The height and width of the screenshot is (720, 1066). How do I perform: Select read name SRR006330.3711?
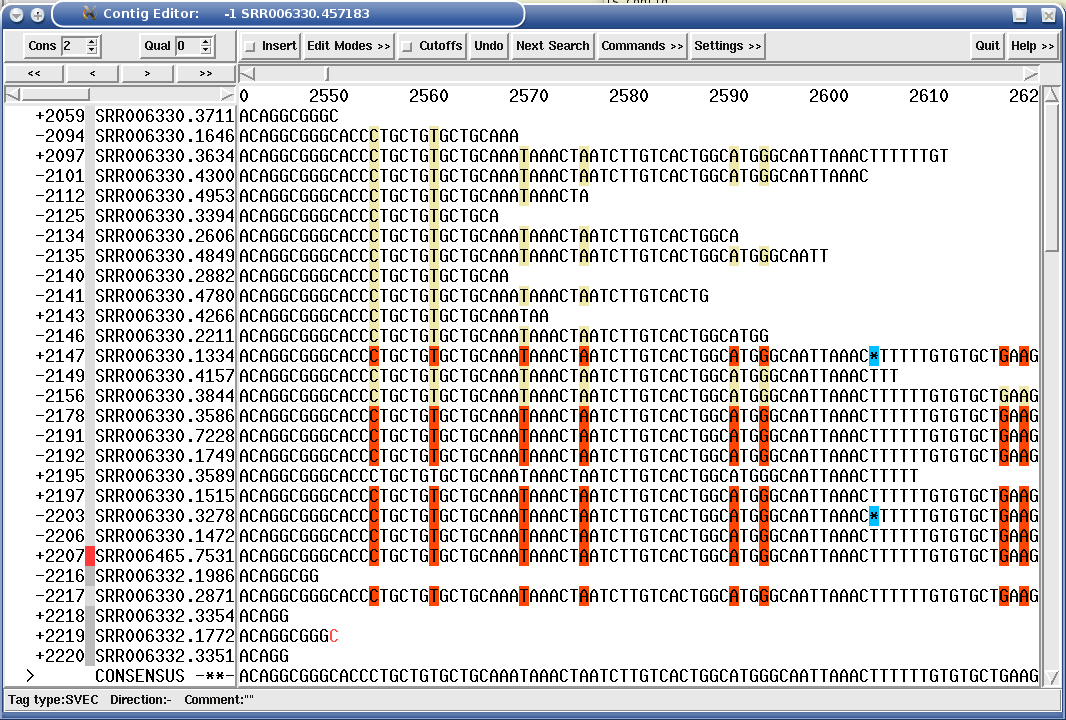tap(165, 116)
